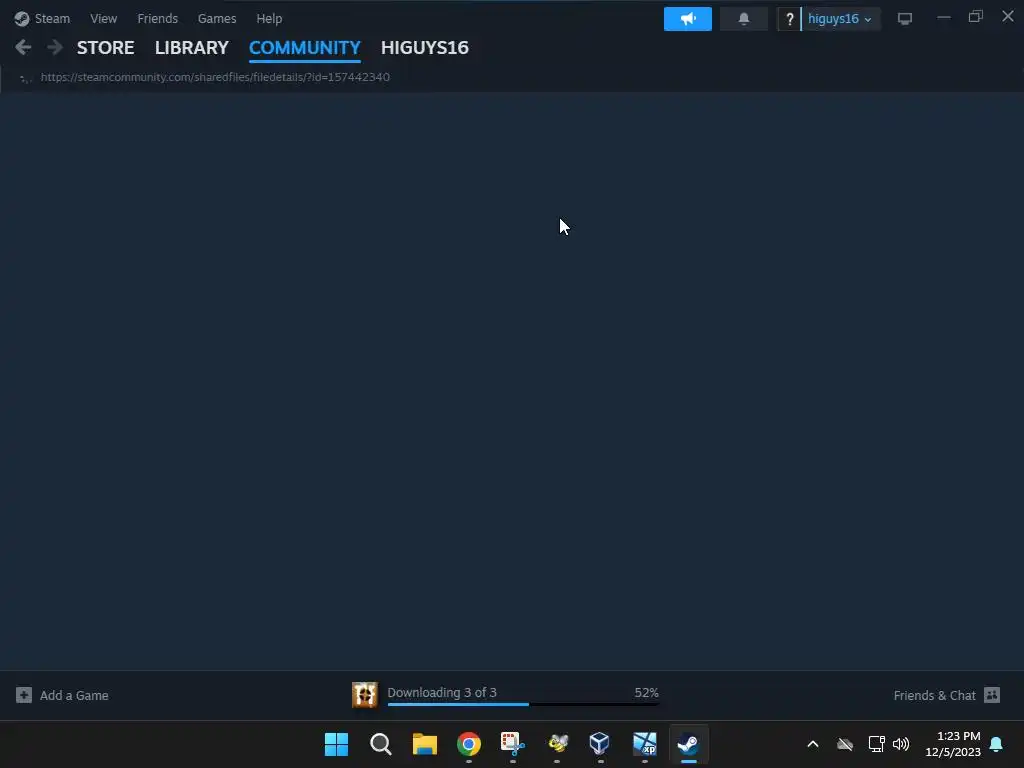1024x768 pixels.
Task: Open the volume speaker tray icon
Action: point(901,744)
